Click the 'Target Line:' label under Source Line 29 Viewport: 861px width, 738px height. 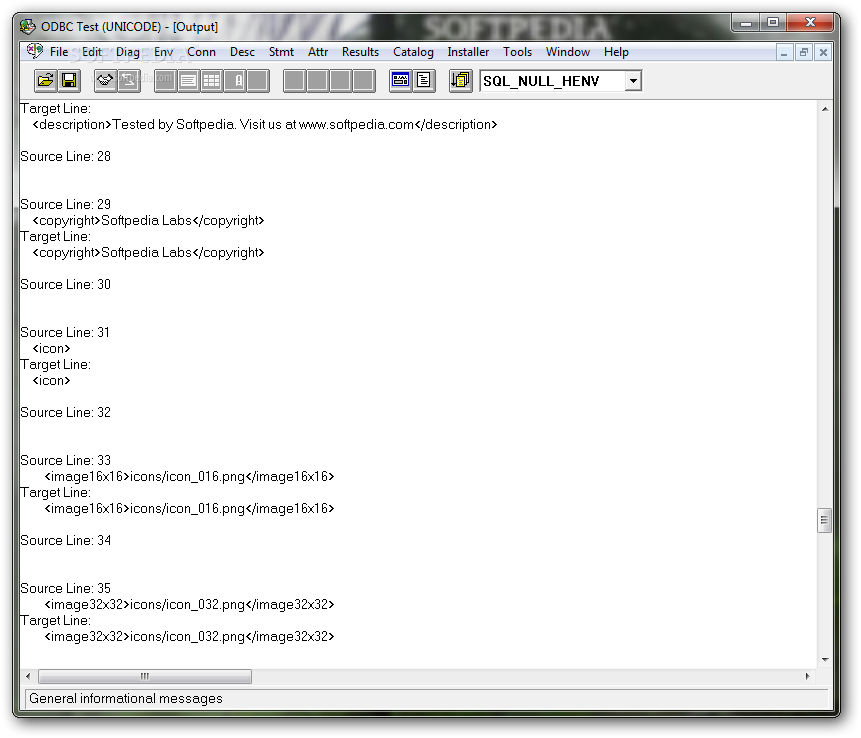[x=55, y=237]
